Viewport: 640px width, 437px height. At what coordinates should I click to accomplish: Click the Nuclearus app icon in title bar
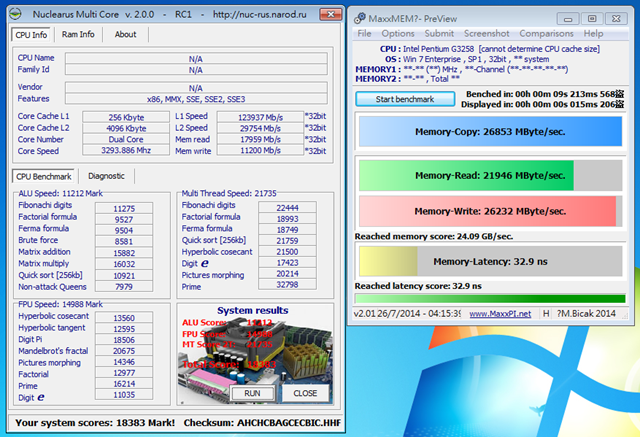point(15,14)
